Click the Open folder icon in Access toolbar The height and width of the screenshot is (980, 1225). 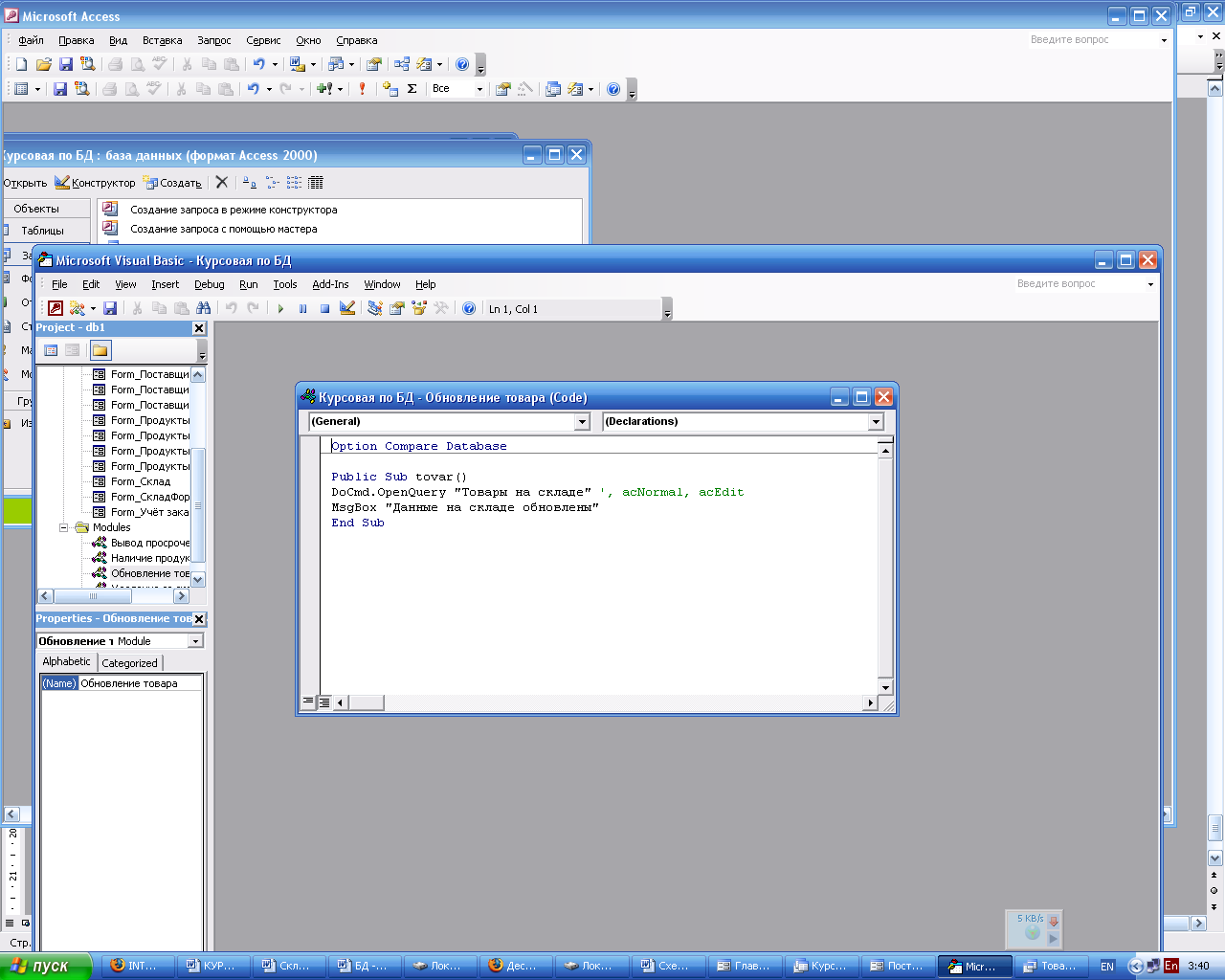click(44, 64)
